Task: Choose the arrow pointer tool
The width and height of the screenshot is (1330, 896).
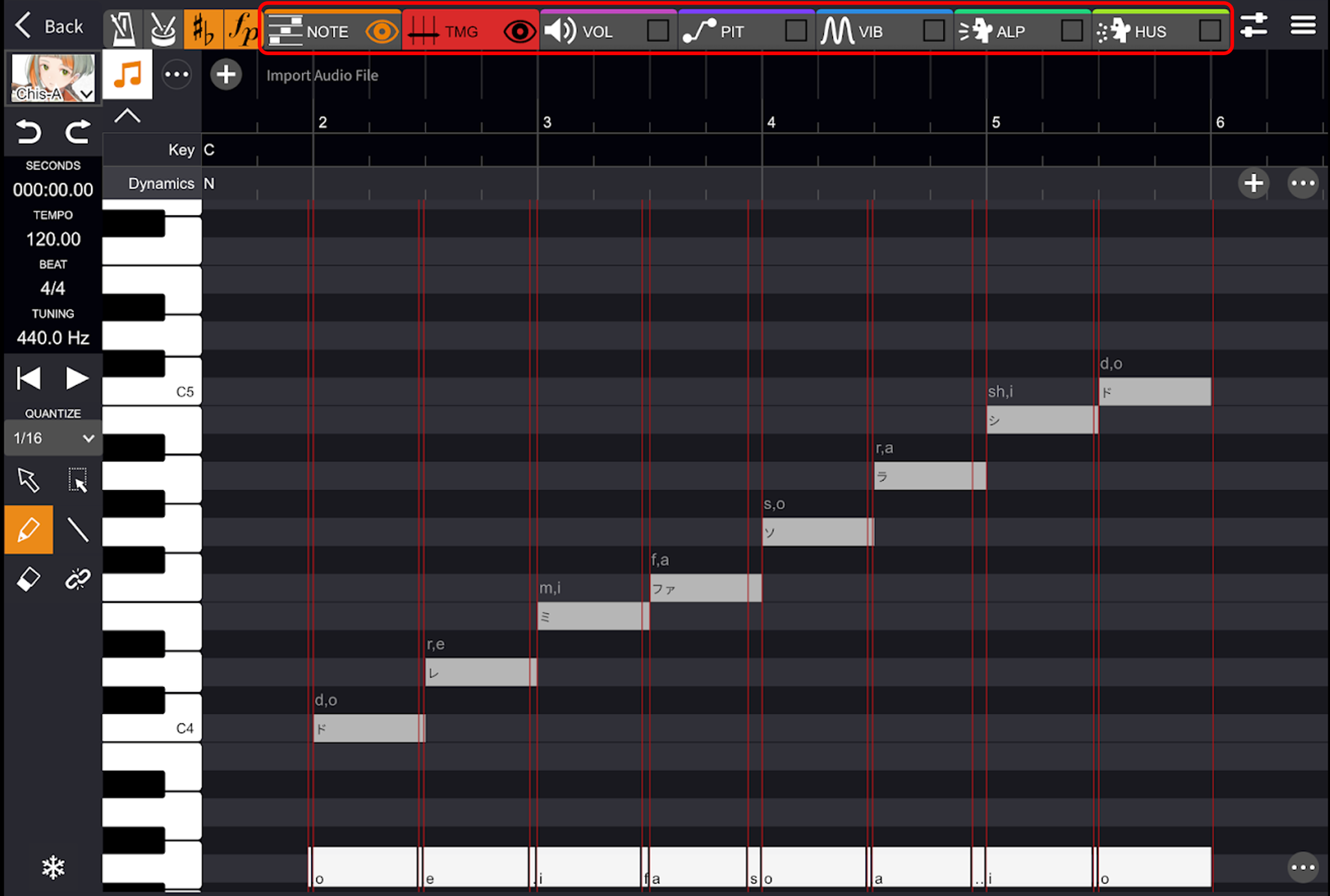Action: (29, 480)
